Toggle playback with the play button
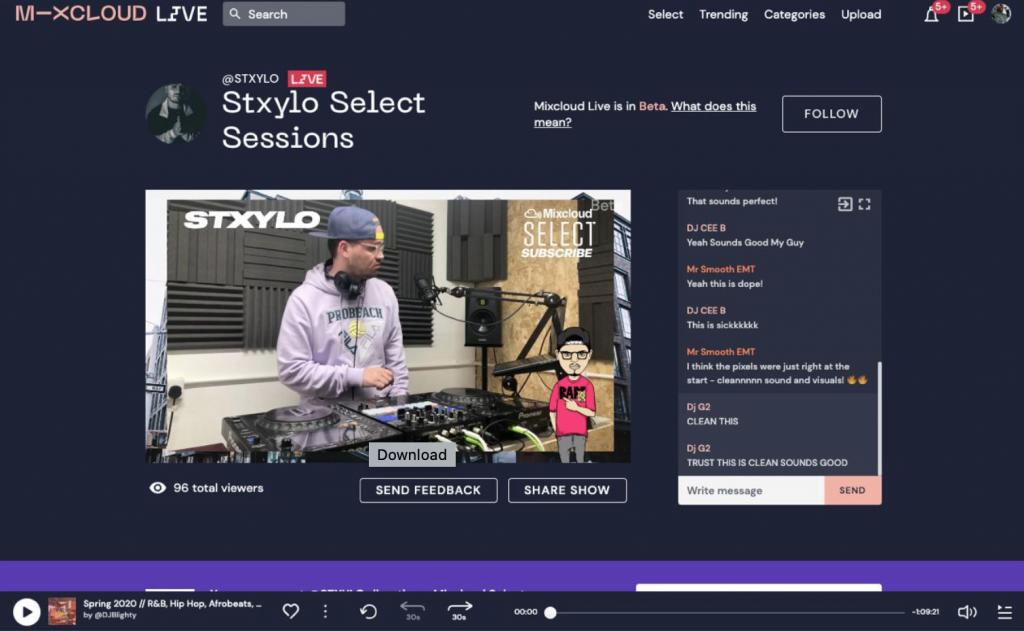The height and width of the screenshot is (631, 1024). tap(27, 611)
